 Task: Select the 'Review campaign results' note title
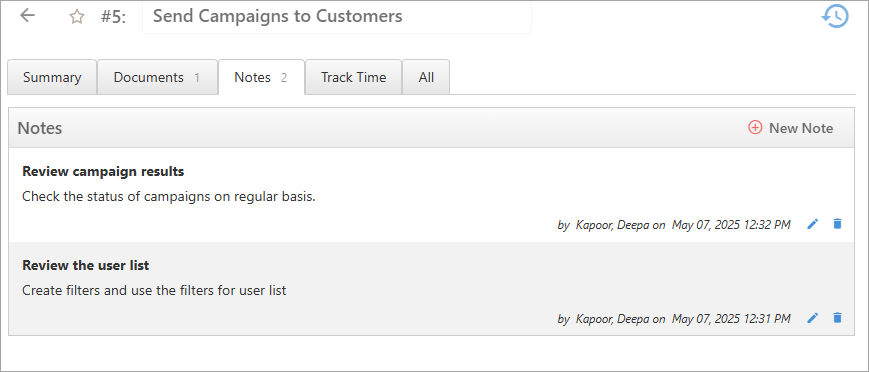click(103, 172)
